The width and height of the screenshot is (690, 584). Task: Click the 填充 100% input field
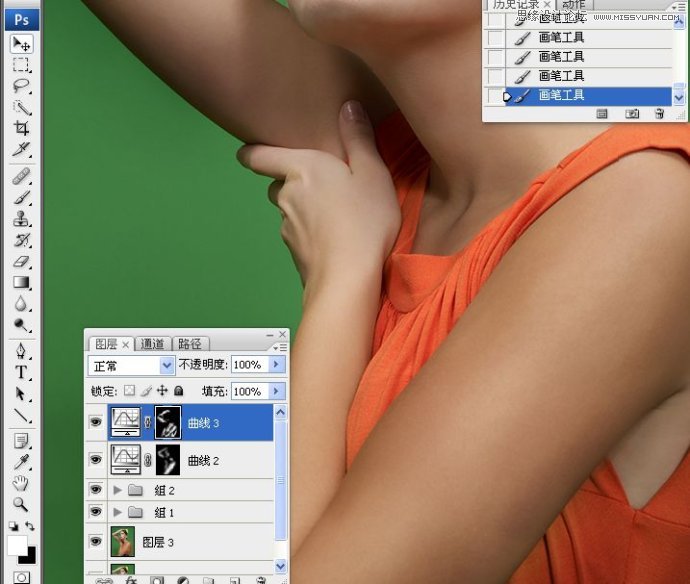[250, 391]
